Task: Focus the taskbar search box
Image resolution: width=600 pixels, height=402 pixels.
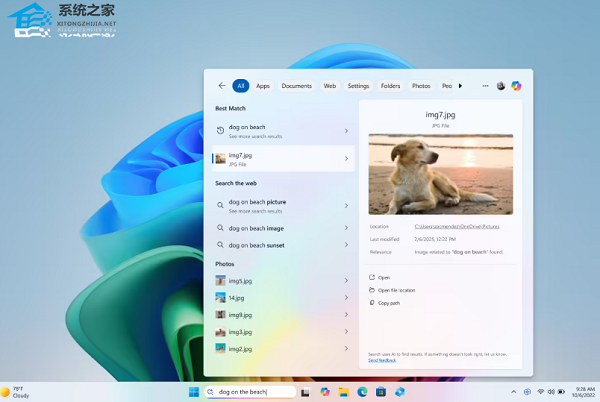Action: pyautogui.click(x=250, y=392)
